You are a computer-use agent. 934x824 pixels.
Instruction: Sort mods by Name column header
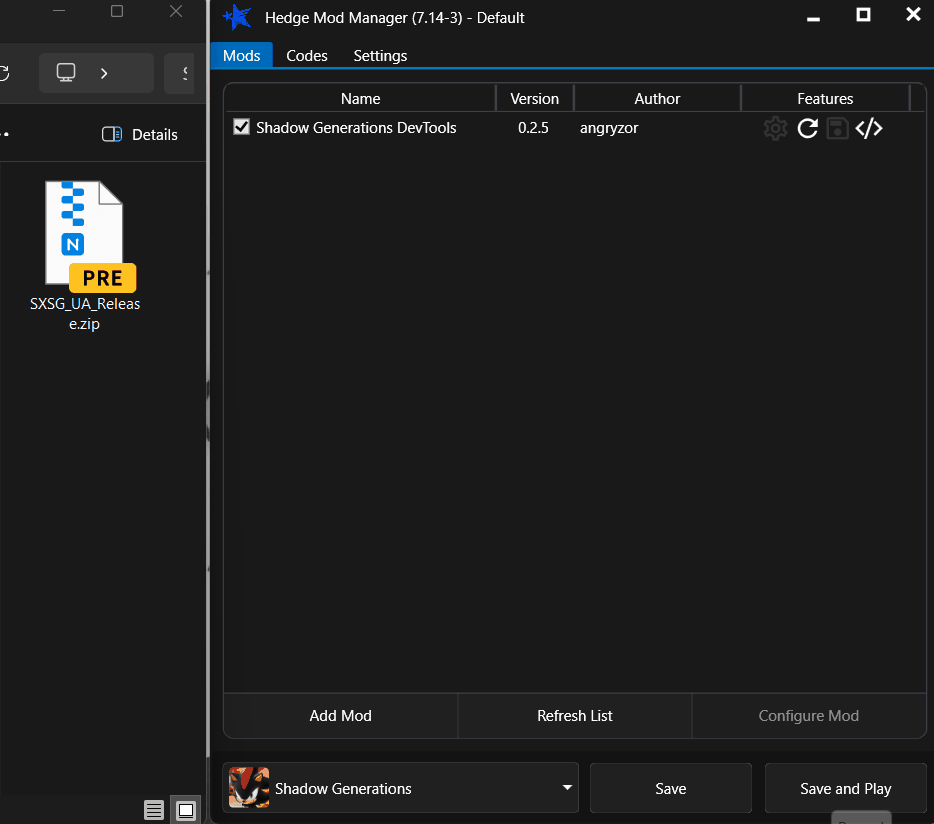(x=360, y=98)
